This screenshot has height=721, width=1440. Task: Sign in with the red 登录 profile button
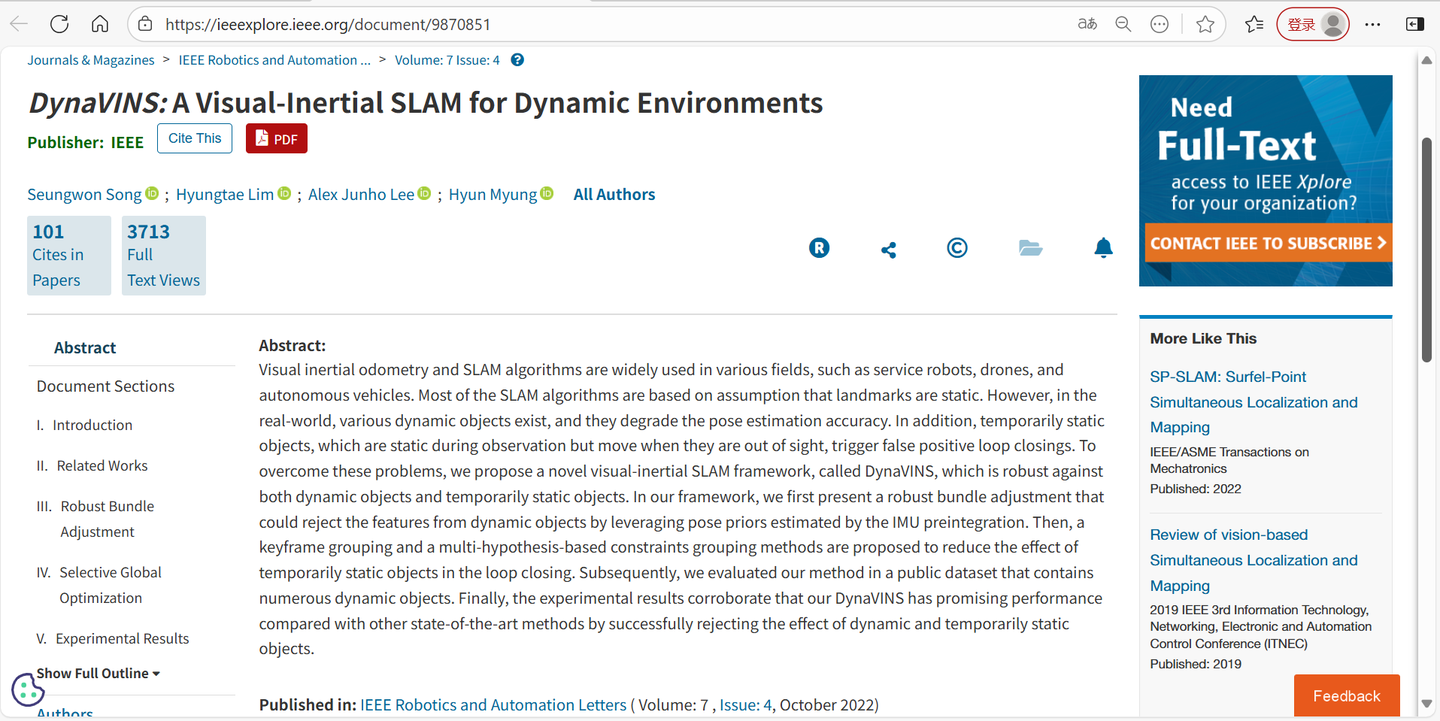point(1313,24)
